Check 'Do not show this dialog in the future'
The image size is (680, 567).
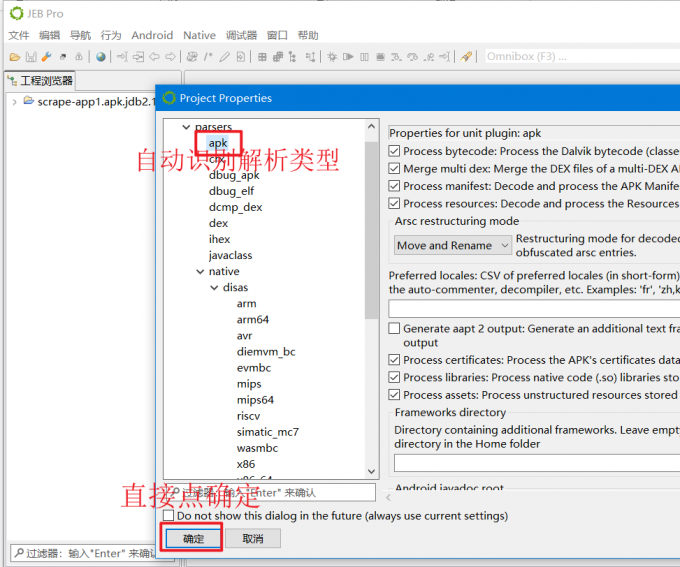(x=168, y=516)
